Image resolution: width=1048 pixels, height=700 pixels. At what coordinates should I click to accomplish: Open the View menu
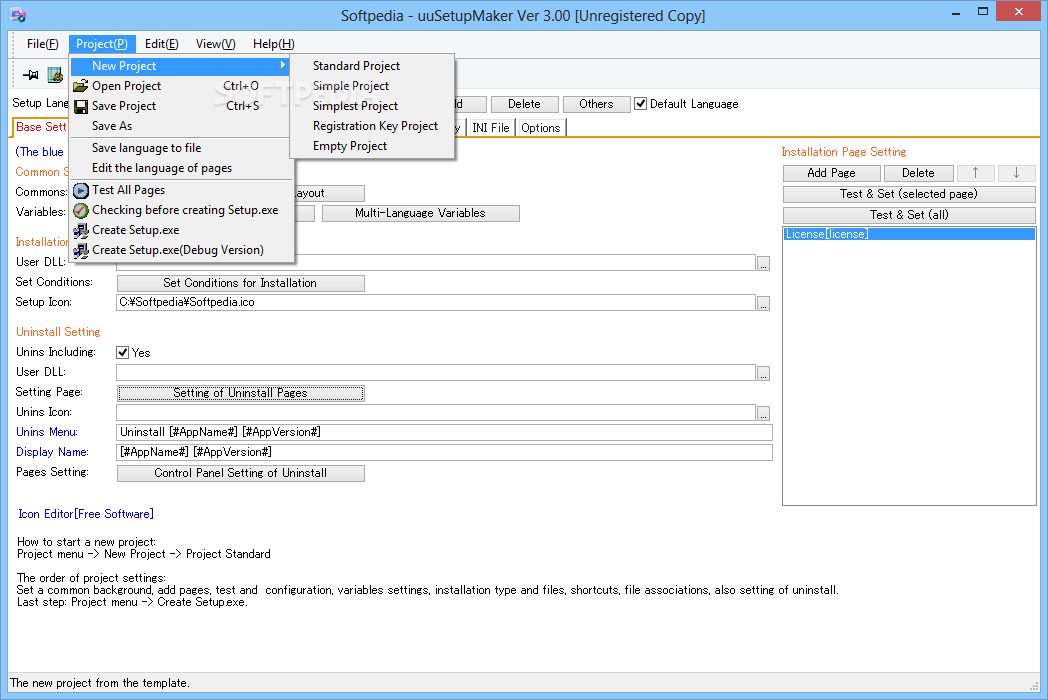coord(215,44)
